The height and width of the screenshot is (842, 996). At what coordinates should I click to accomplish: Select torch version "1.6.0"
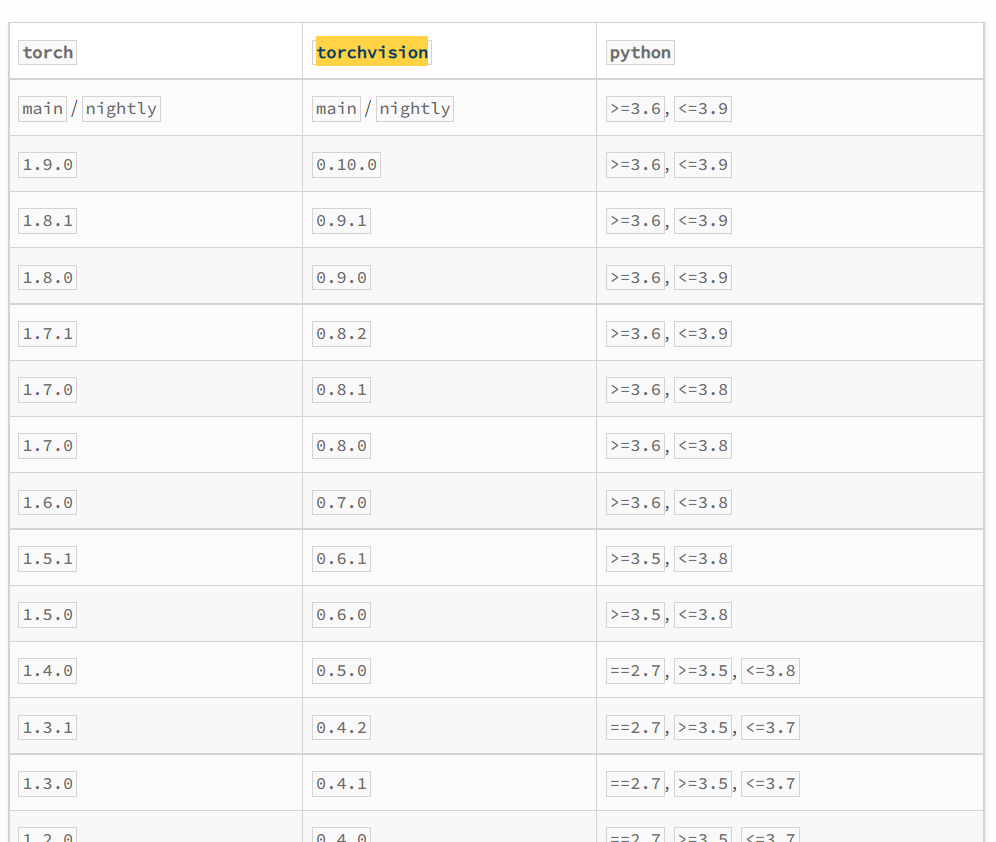point(48,502)
